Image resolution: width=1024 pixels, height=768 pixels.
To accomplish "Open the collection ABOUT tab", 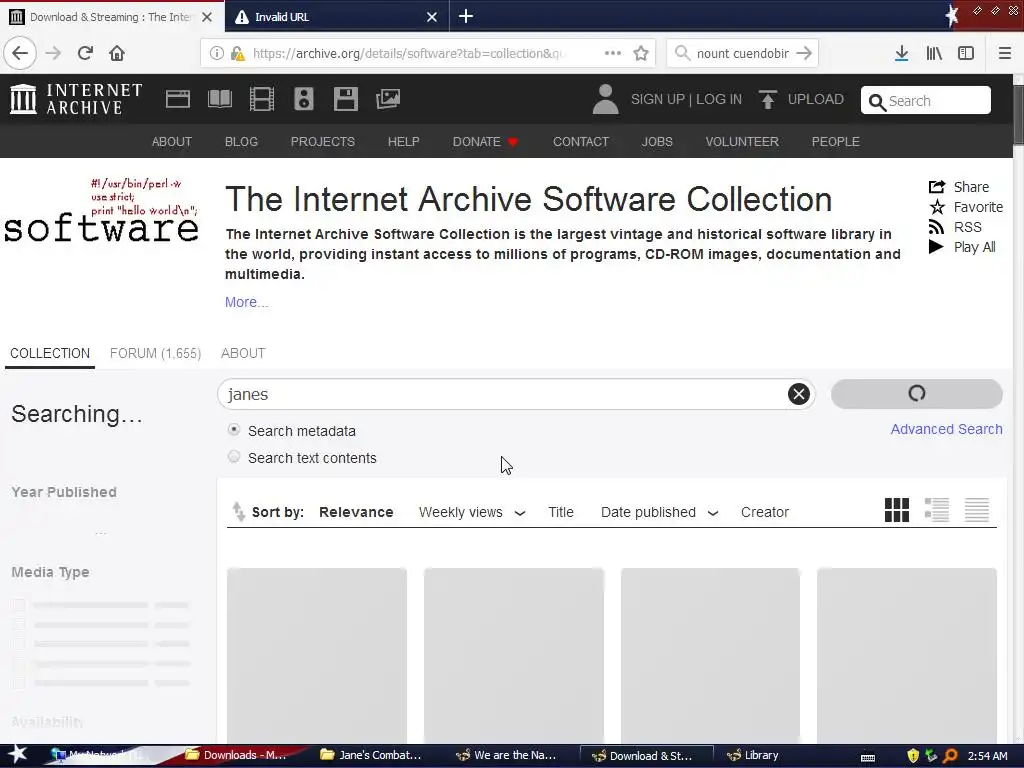I will coord(243,353).
